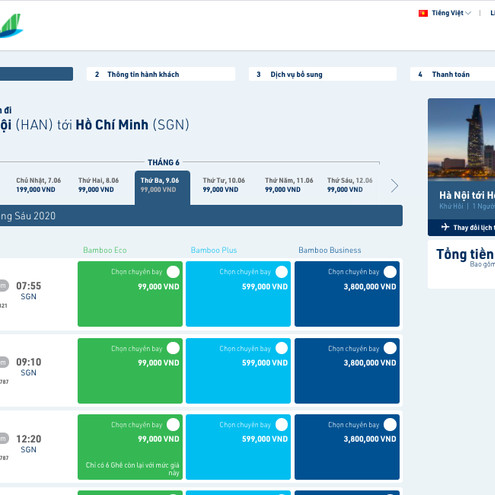
Task: Select Bamboo Plus radio for 09:10 flight
Action: (x=282, y=348)
